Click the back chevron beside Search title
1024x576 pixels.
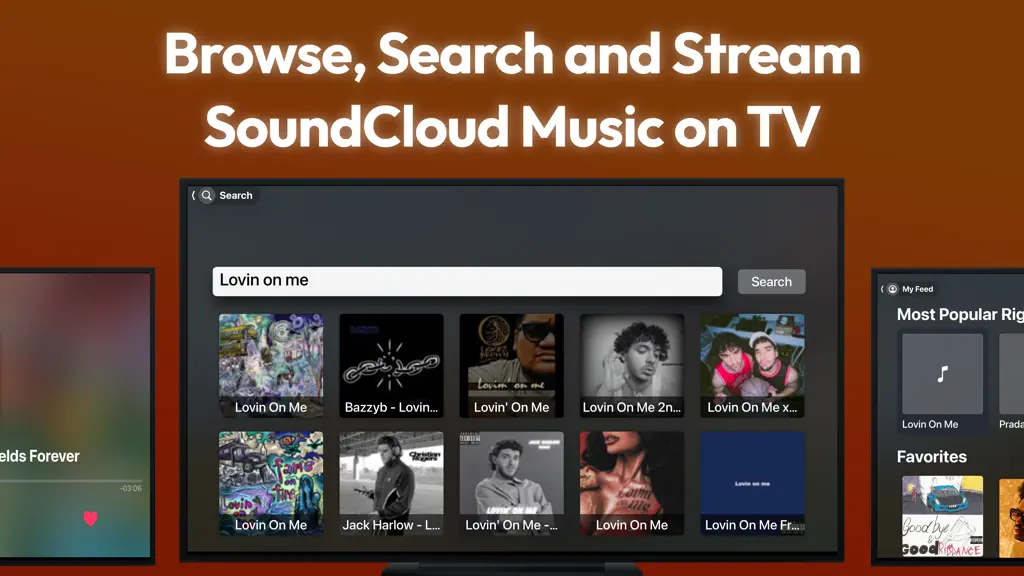click(x=193, y=195)
